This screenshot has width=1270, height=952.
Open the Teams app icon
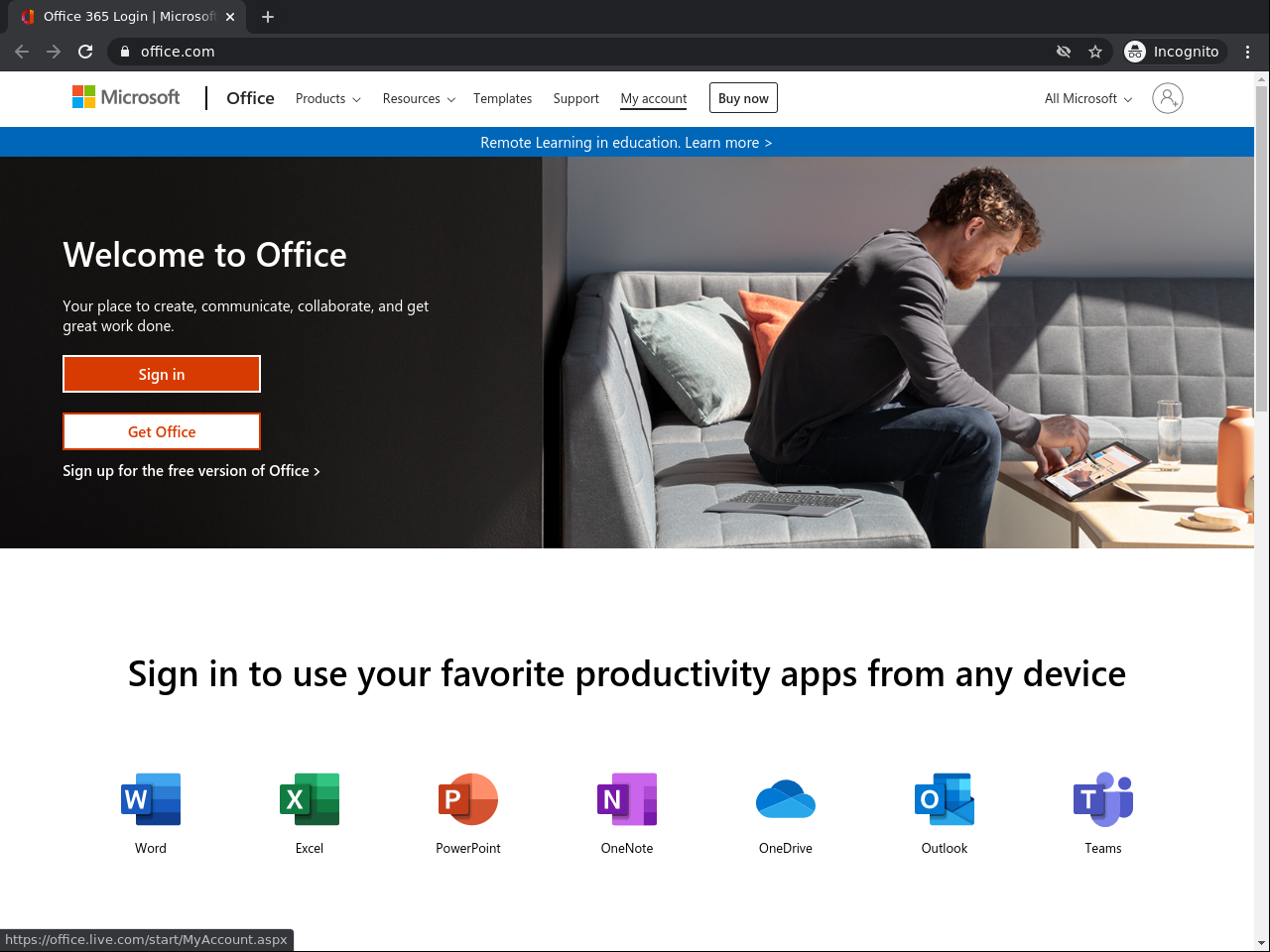pyautogui.click(x=1103, y=799)
